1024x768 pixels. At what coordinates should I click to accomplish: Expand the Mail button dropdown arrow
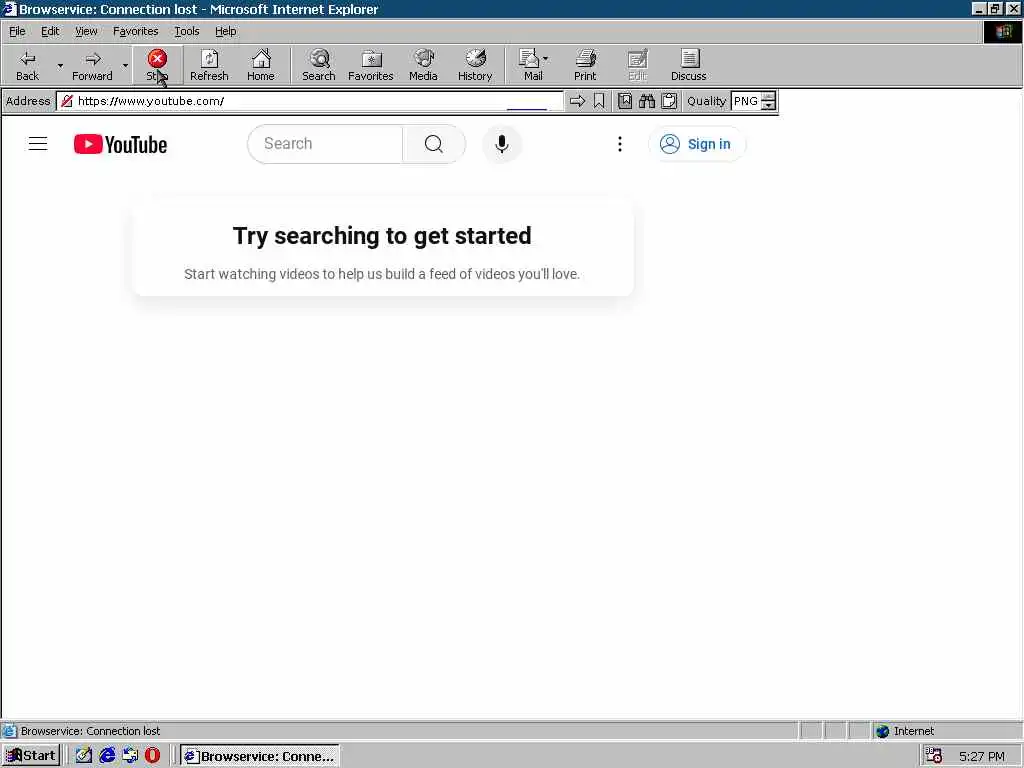pos(546,59)
